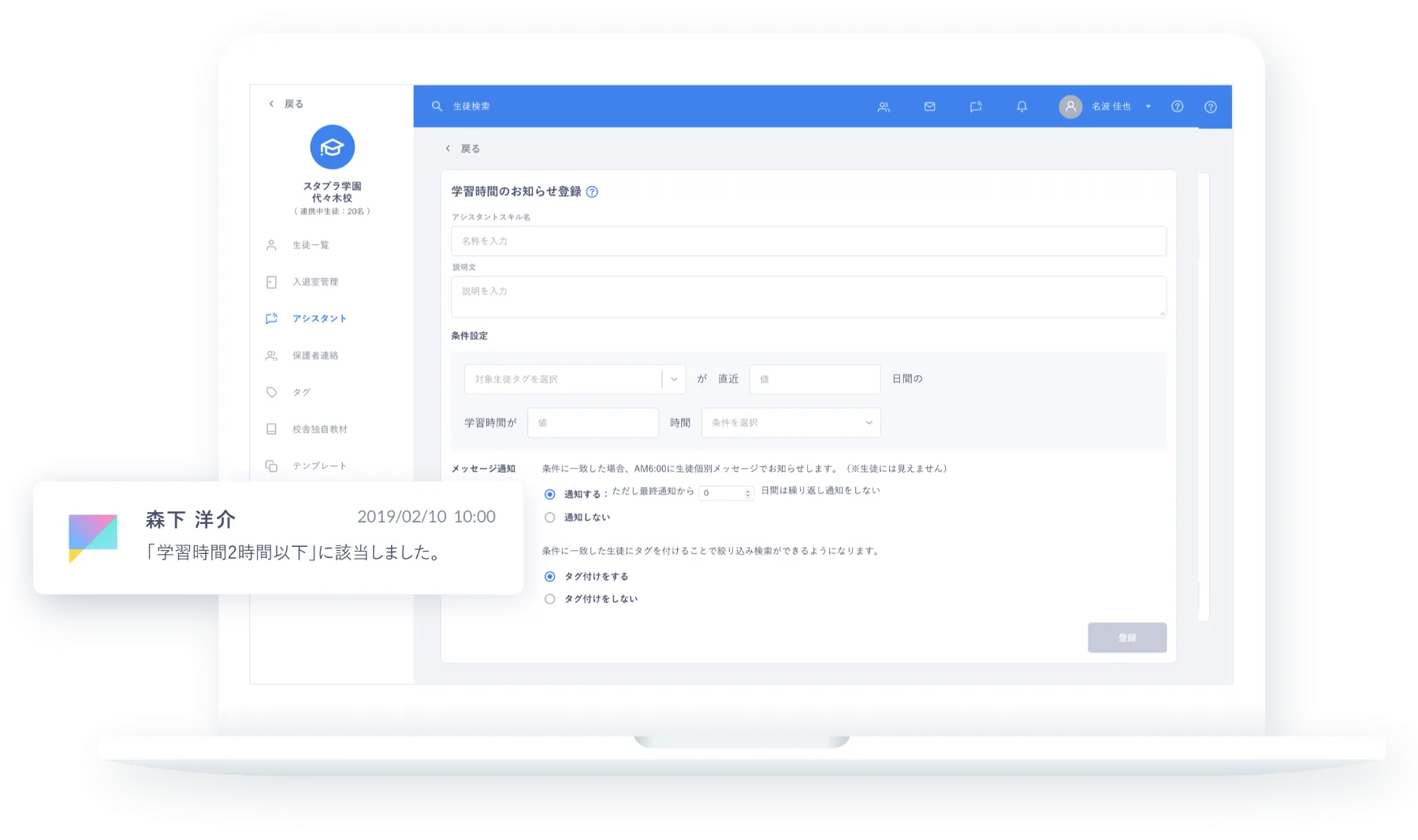The width and height of the screenshot is (1418, 840).
Task: Open アシスタント in the sidebar menu
Action: tap(319, 318)
